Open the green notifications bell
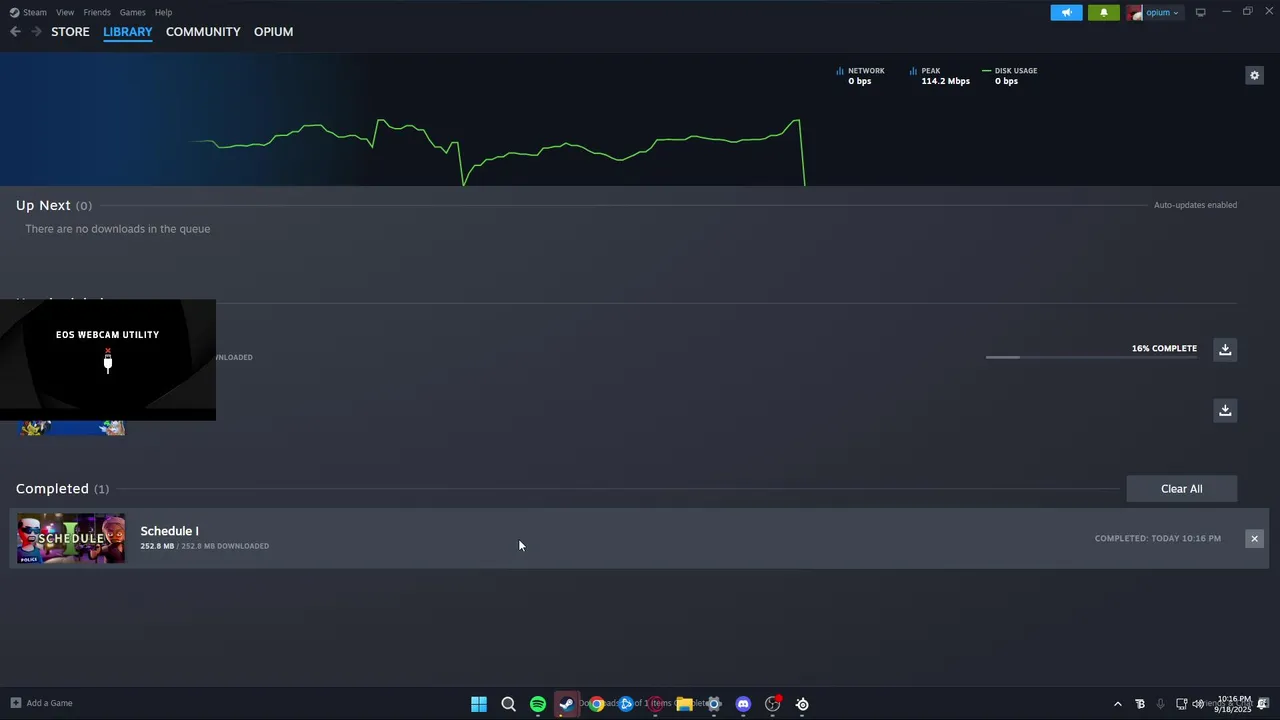 (x=1103, y=12)
